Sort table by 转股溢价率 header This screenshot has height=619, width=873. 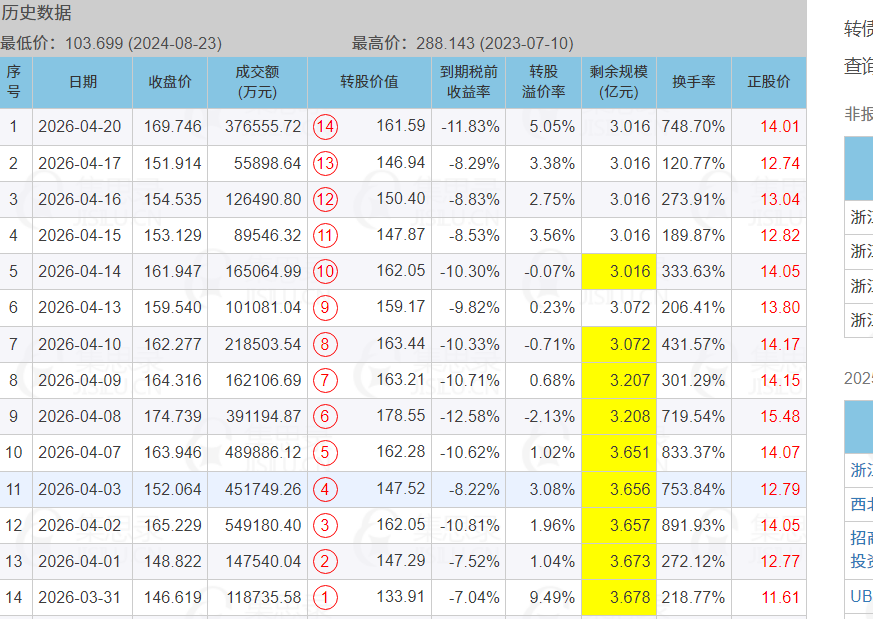[543, 82]
